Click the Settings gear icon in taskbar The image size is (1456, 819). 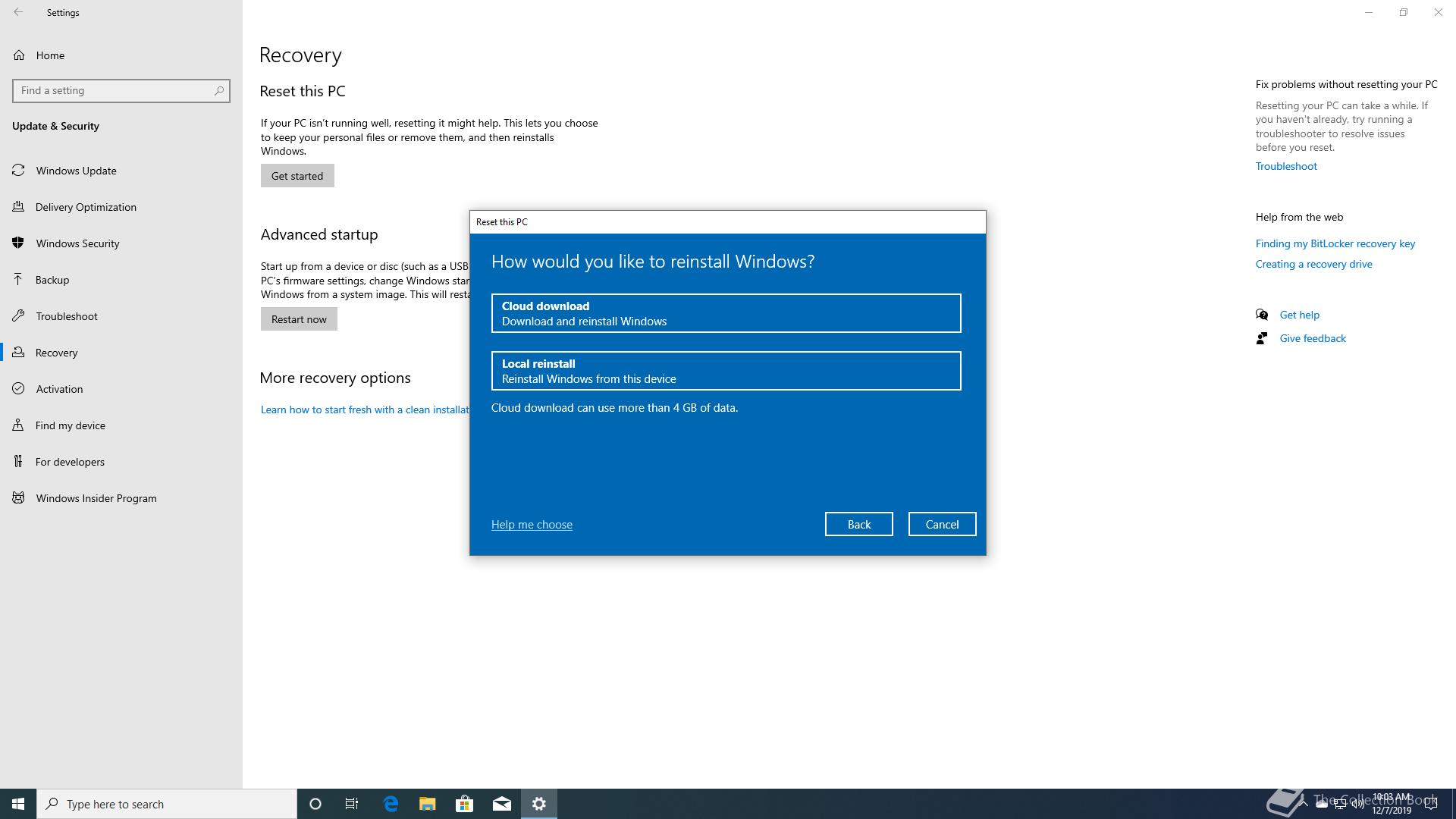(539, 803)
